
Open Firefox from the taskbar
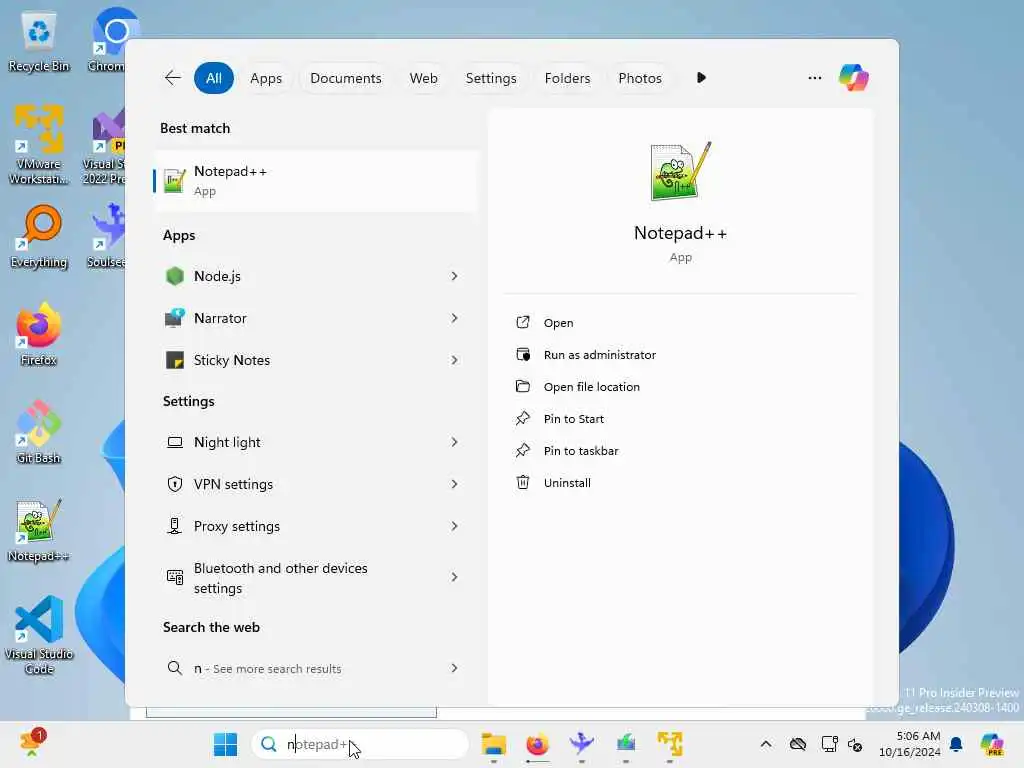pos(537,744)
